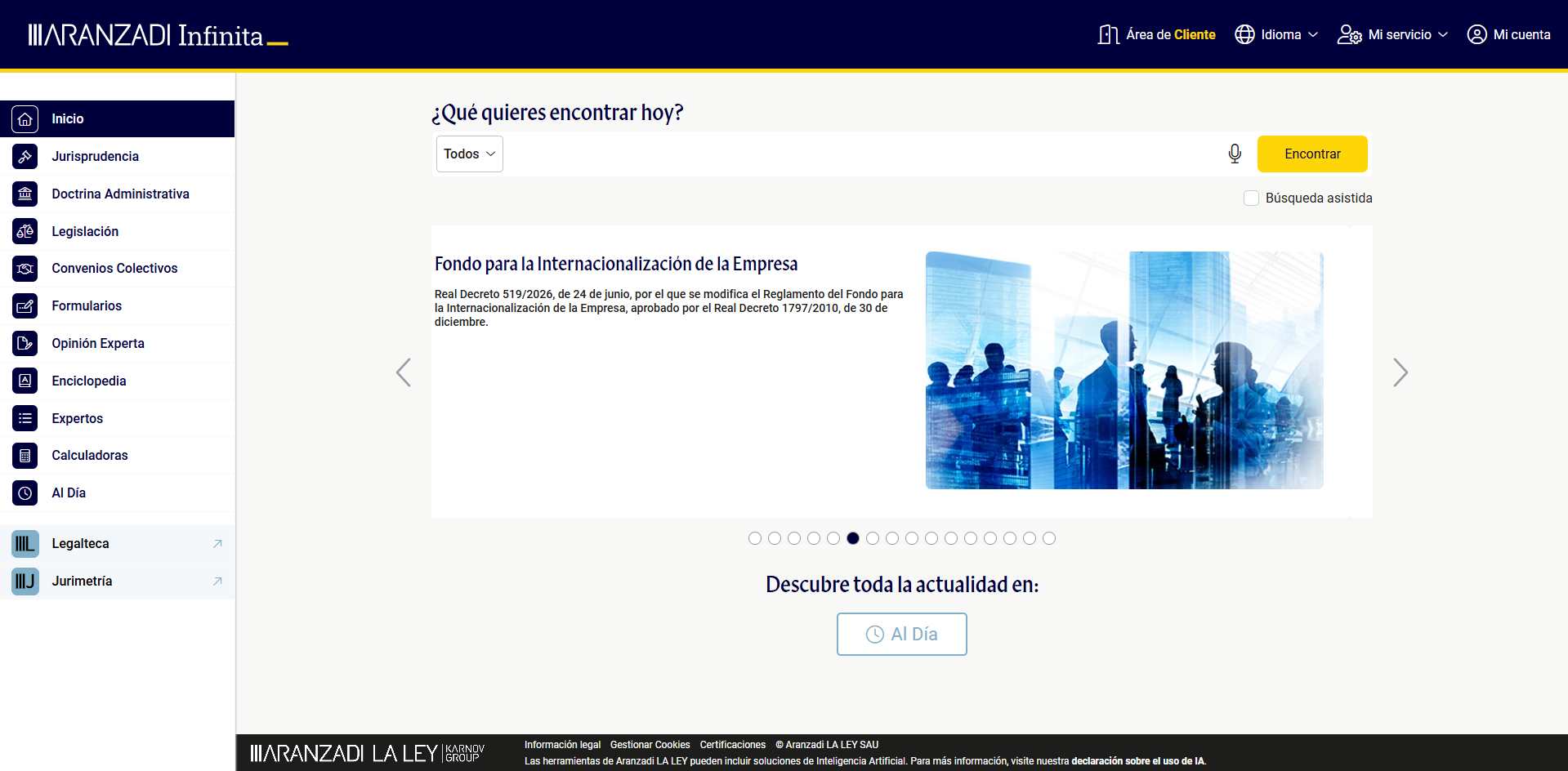Click the Al Día clock icon in sidebar
1568x771 pixels.
point(25,492)
